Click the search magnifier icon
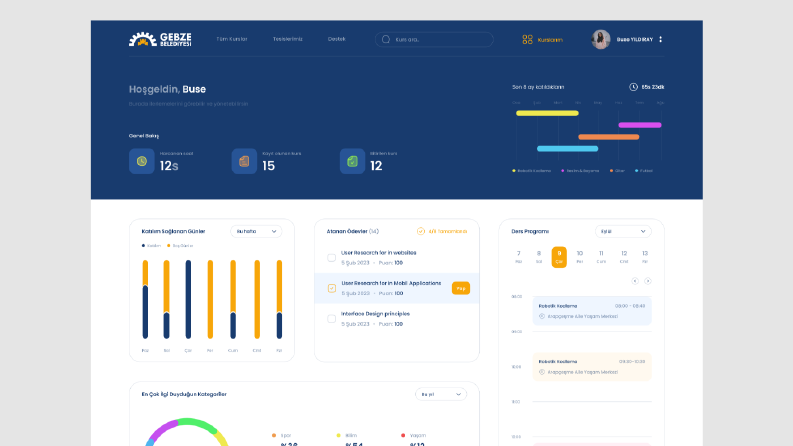The height and width of the screenshot is (446, 793). pos(386,39)
